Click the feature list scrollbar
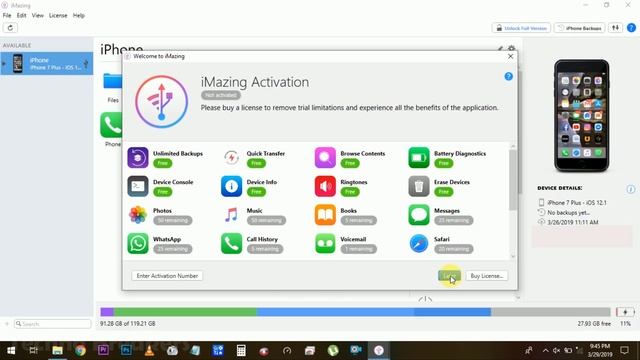640x360 pixels. [x=513, y=180]
